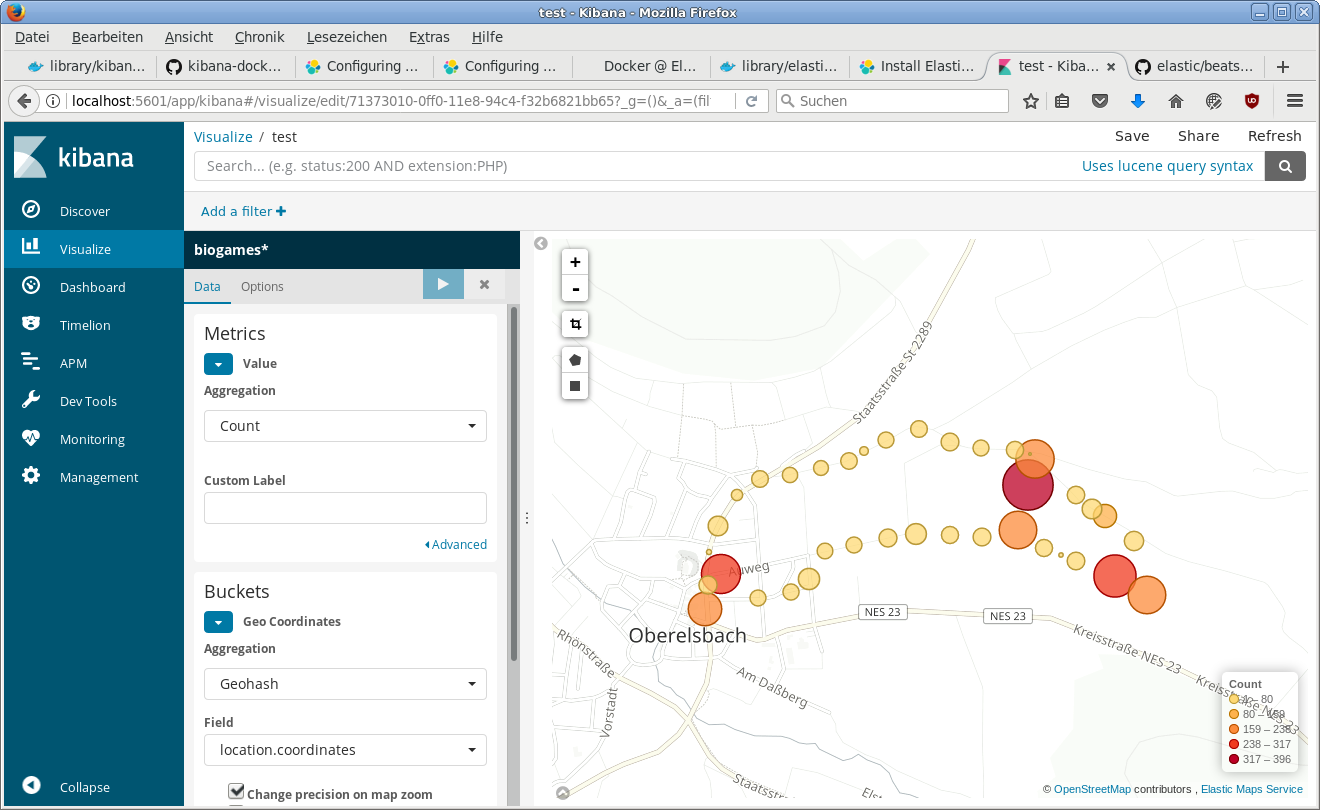Toggle the Value metric expander button
Screen dimensions: 1320x810
[x=218, y=364]
